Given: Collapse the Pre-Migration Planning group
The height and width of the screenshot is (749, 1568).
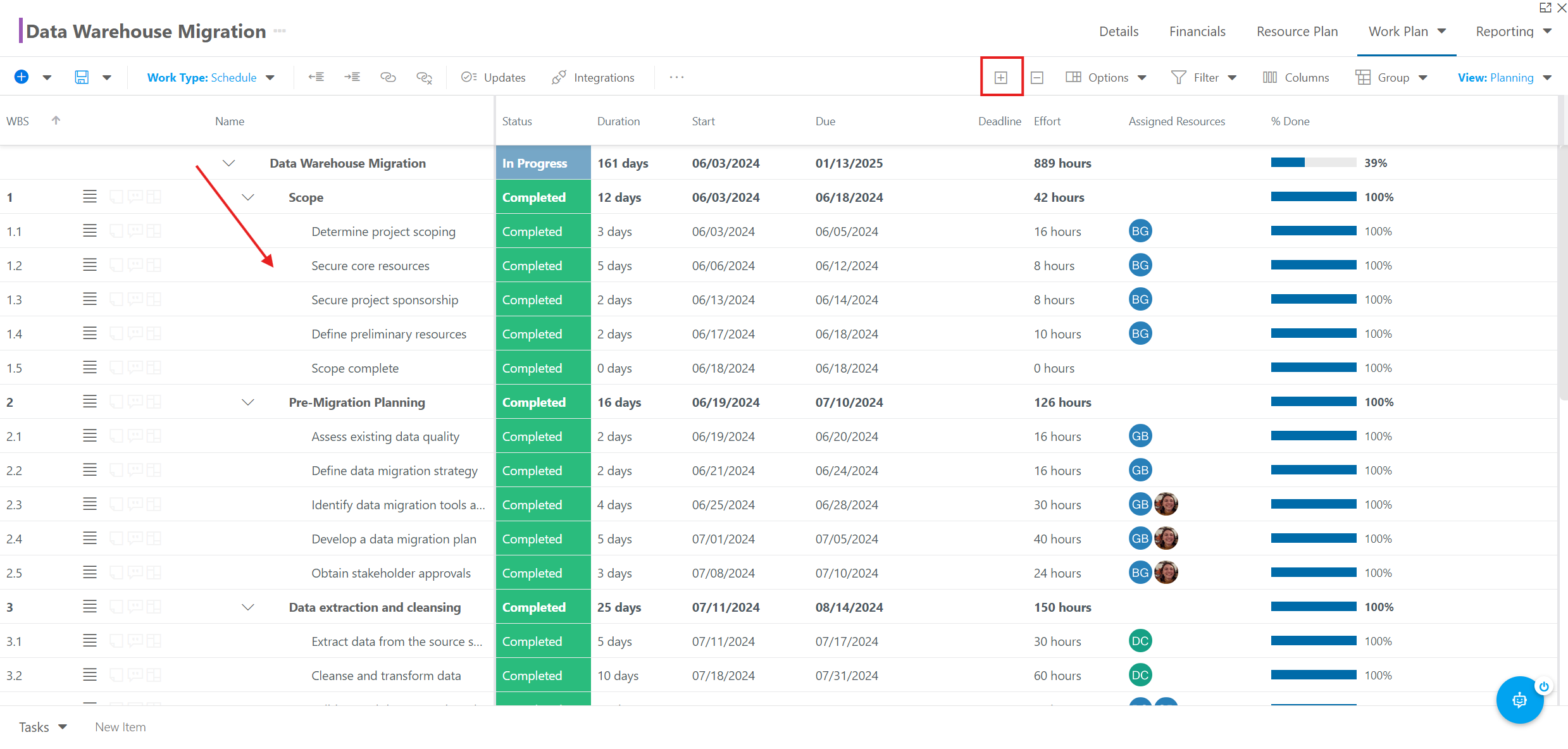Looking at the screenshot, I should pyautogui.click(x=248, y=402).
